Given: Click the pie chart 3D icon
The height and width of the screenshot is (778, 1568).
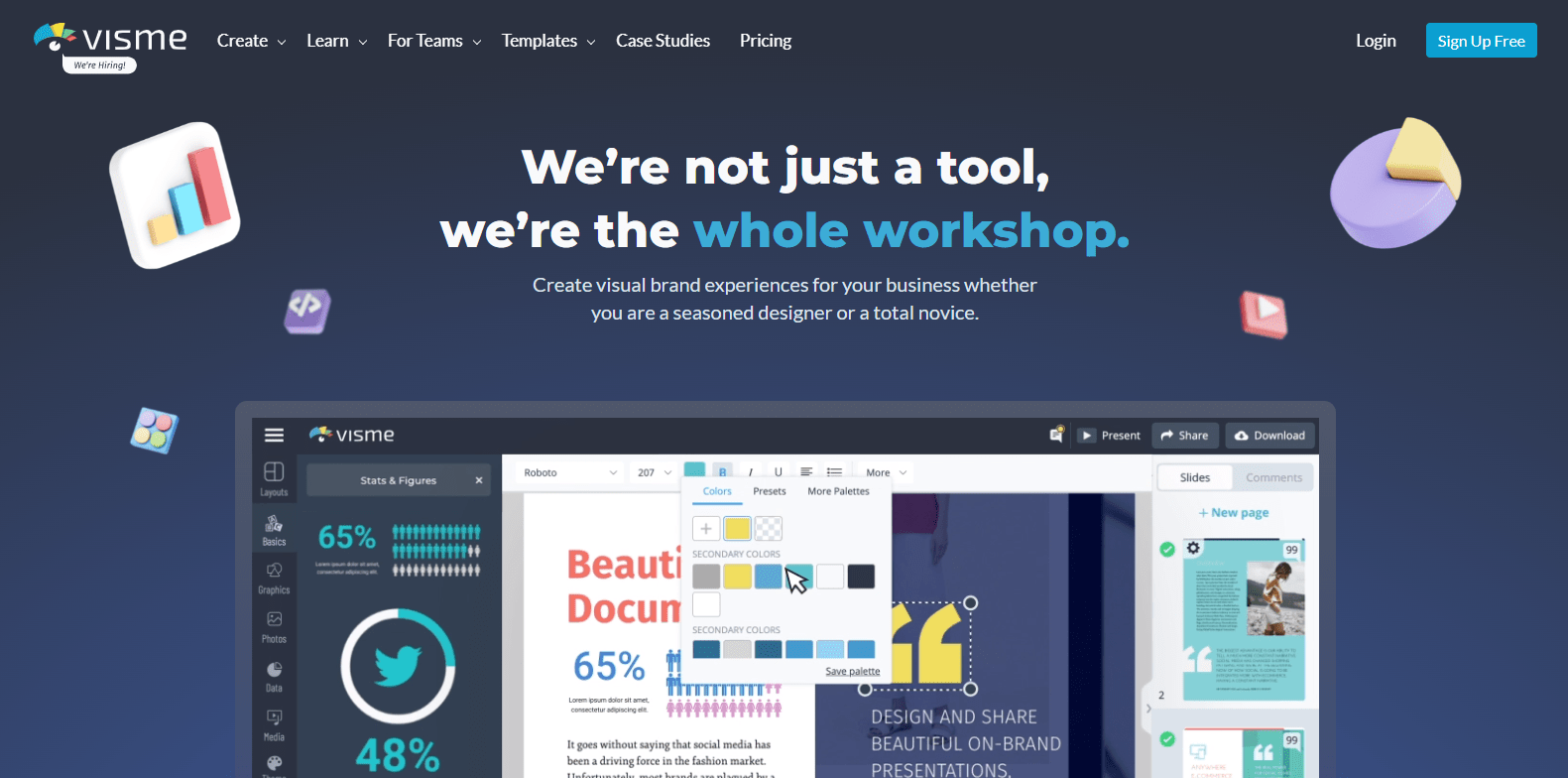Looking at the screenshot, I should [1395, 183].
